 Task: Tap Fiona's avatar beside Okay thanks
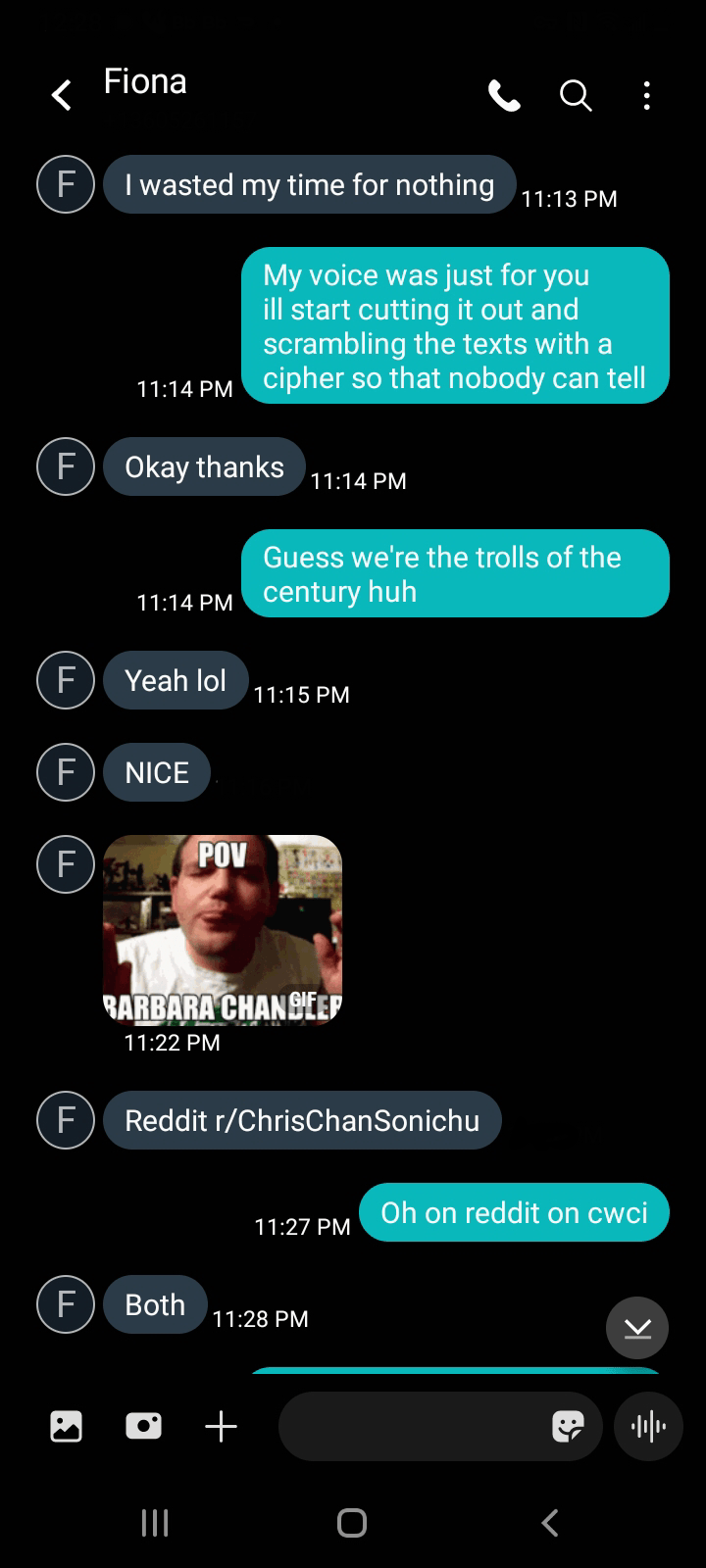click(x=66, y=466)
